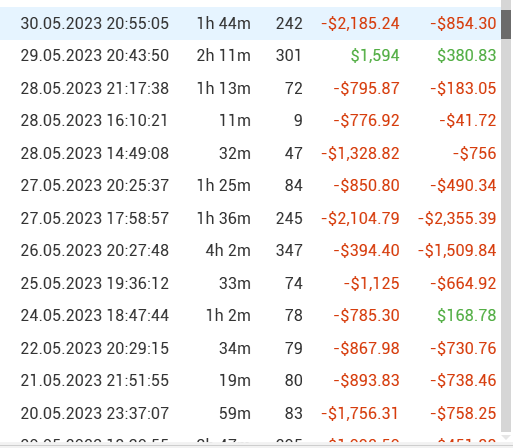Click the green $168.78 value
The height and width of the screenshot is (448, 513).
pyautogui.click(x=467, y=315)
